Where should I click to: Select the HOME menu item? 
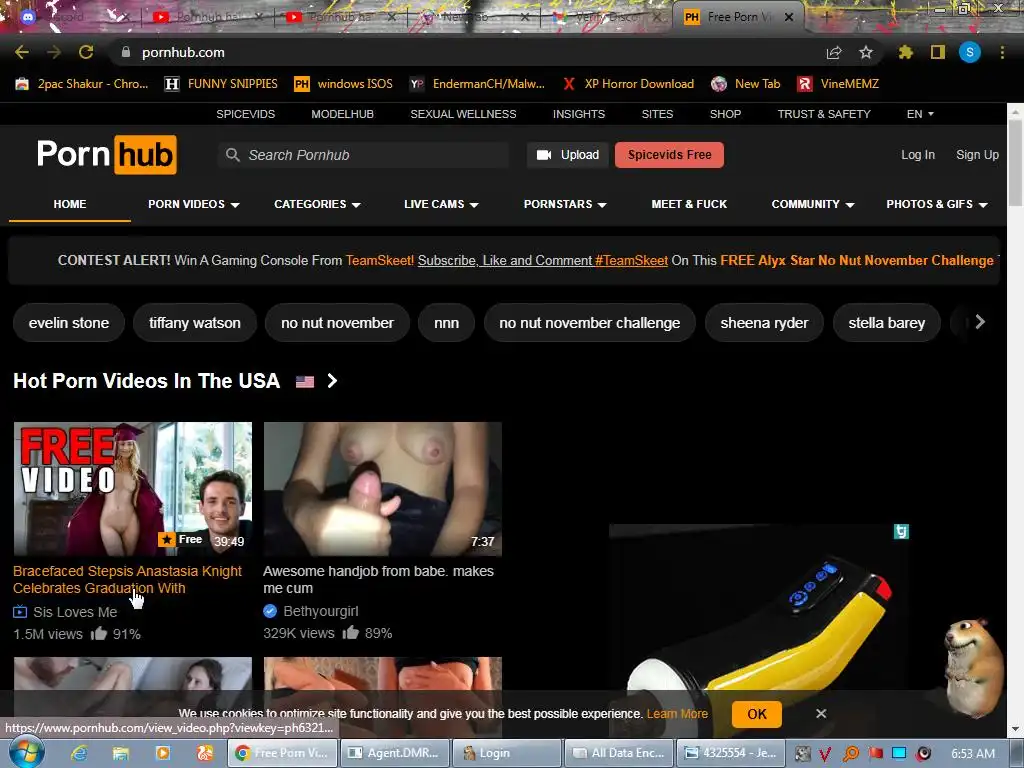pyautogui.click(x=70, y=204)
